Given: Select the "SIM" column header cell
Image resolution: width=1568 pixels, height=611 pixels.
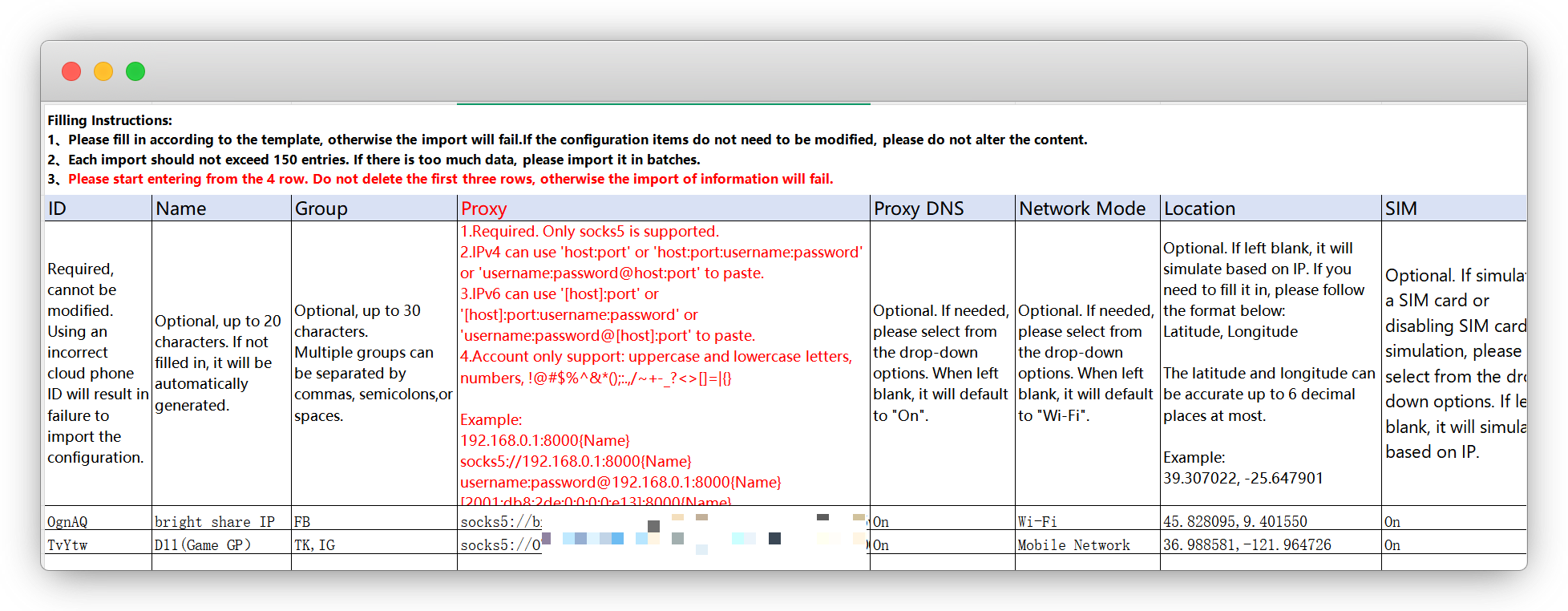Looking at the screenshot, I should pyautogui.click(x=1454, y=208).
